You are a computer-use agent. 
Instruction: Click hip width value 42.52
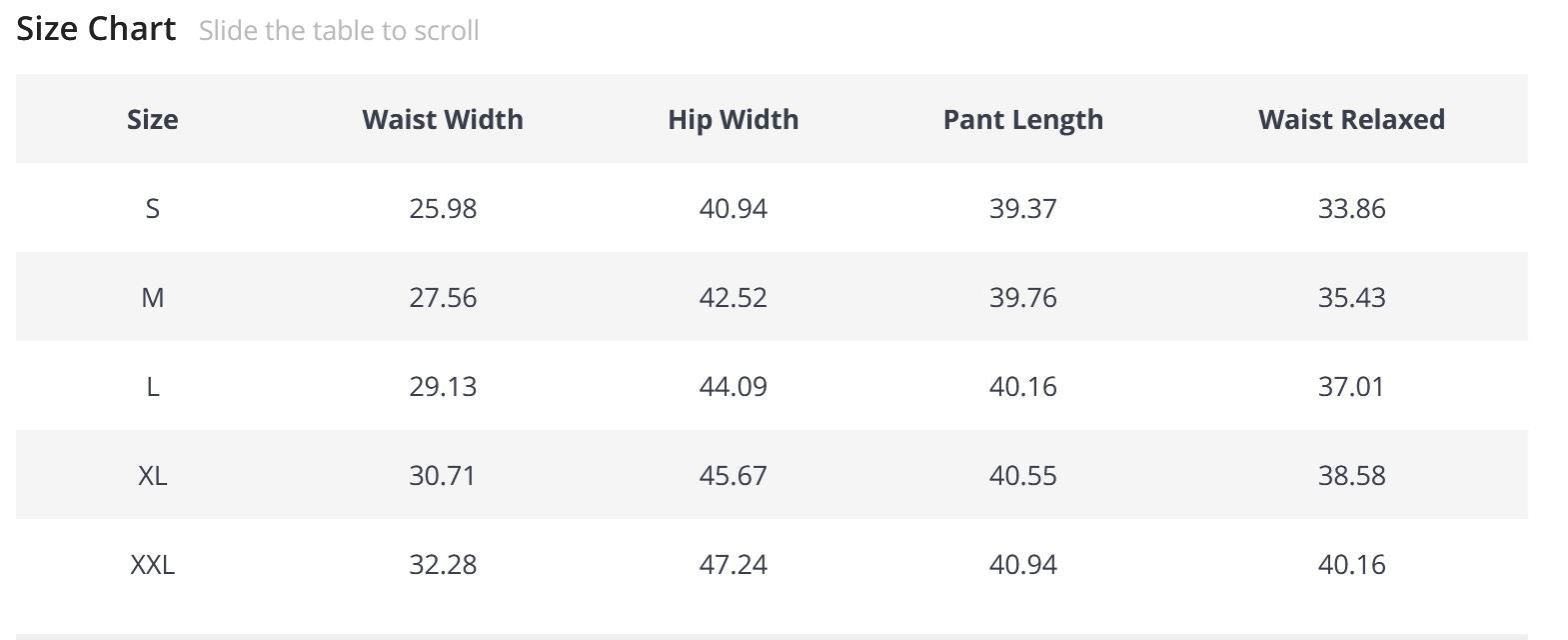(x=733, y=298)
